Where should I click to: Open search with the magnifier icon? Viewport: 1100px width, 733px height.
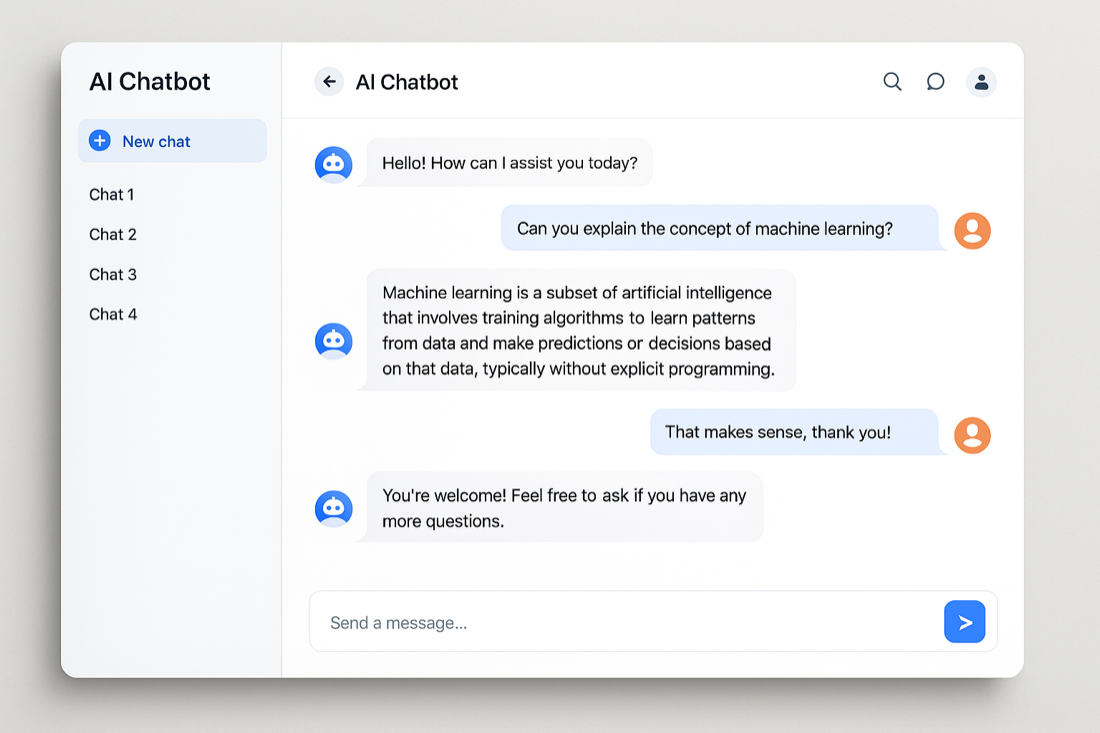coord(892,82)
